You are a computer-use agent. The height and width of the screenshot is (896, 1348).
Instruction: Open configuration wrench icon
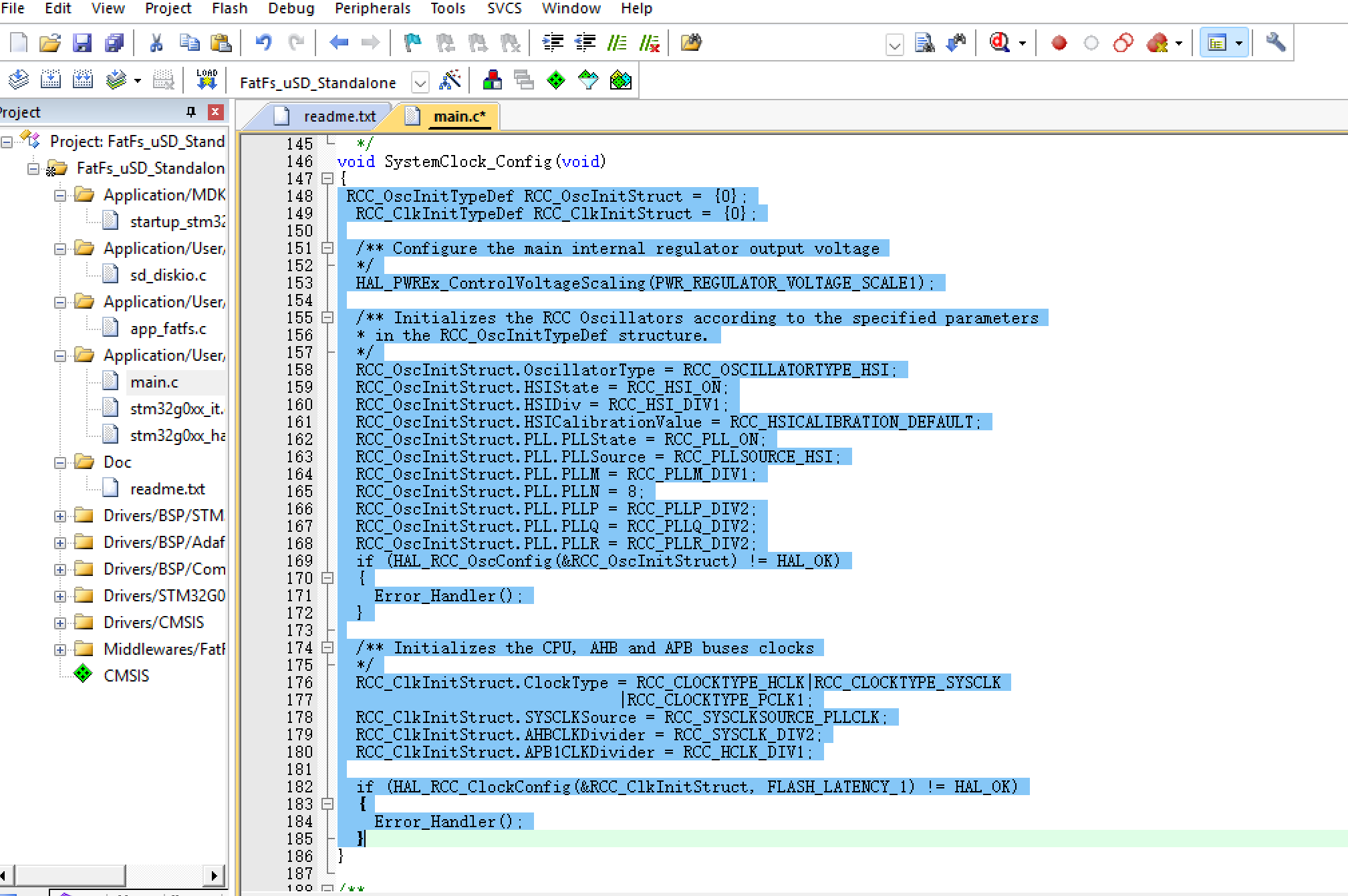pyautogui.click(x=1275, y=43)
